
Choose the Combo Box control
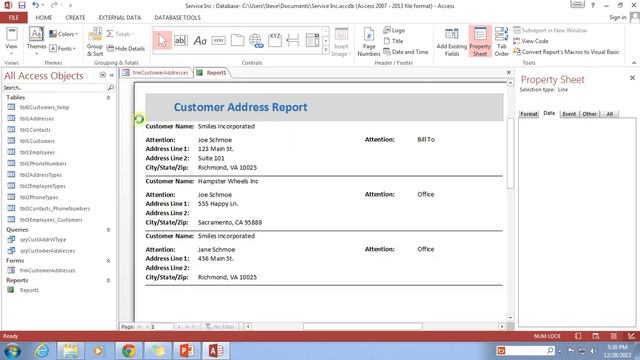pos(312,40)
